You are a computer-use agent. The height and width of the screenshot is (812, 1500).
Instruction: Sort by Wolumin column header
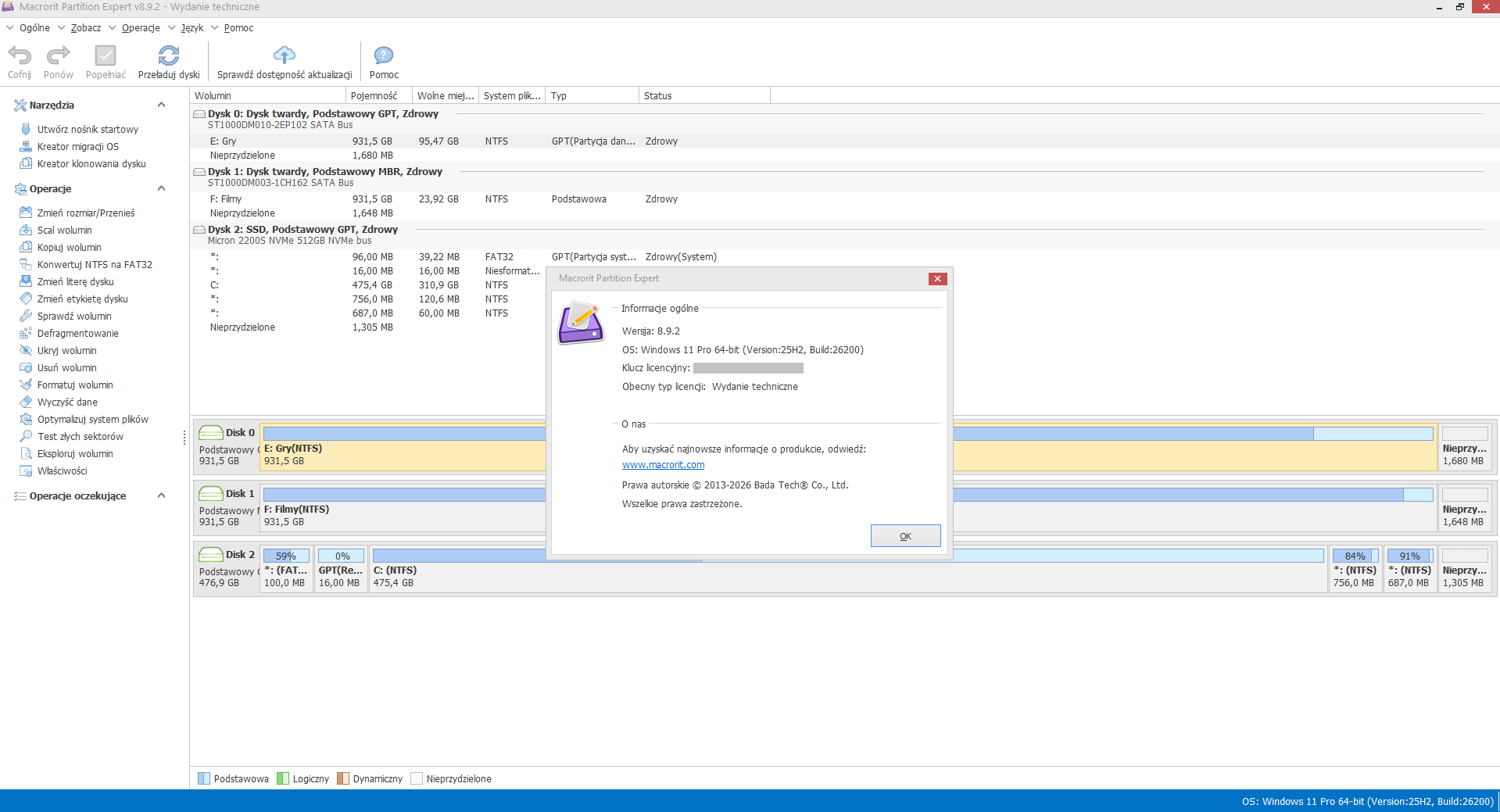tap(268, 95)
